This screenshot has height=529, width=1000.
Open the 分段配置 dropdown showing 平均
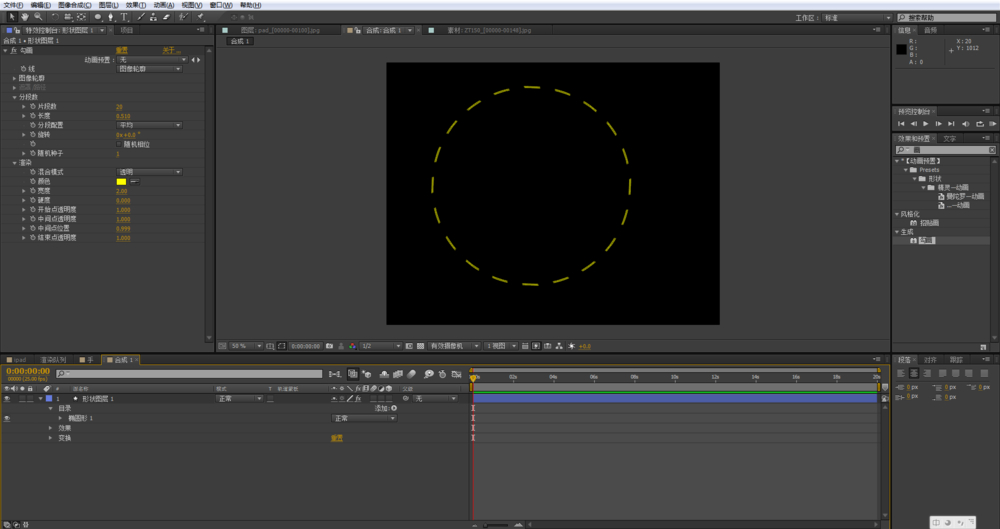click(149, 125)
